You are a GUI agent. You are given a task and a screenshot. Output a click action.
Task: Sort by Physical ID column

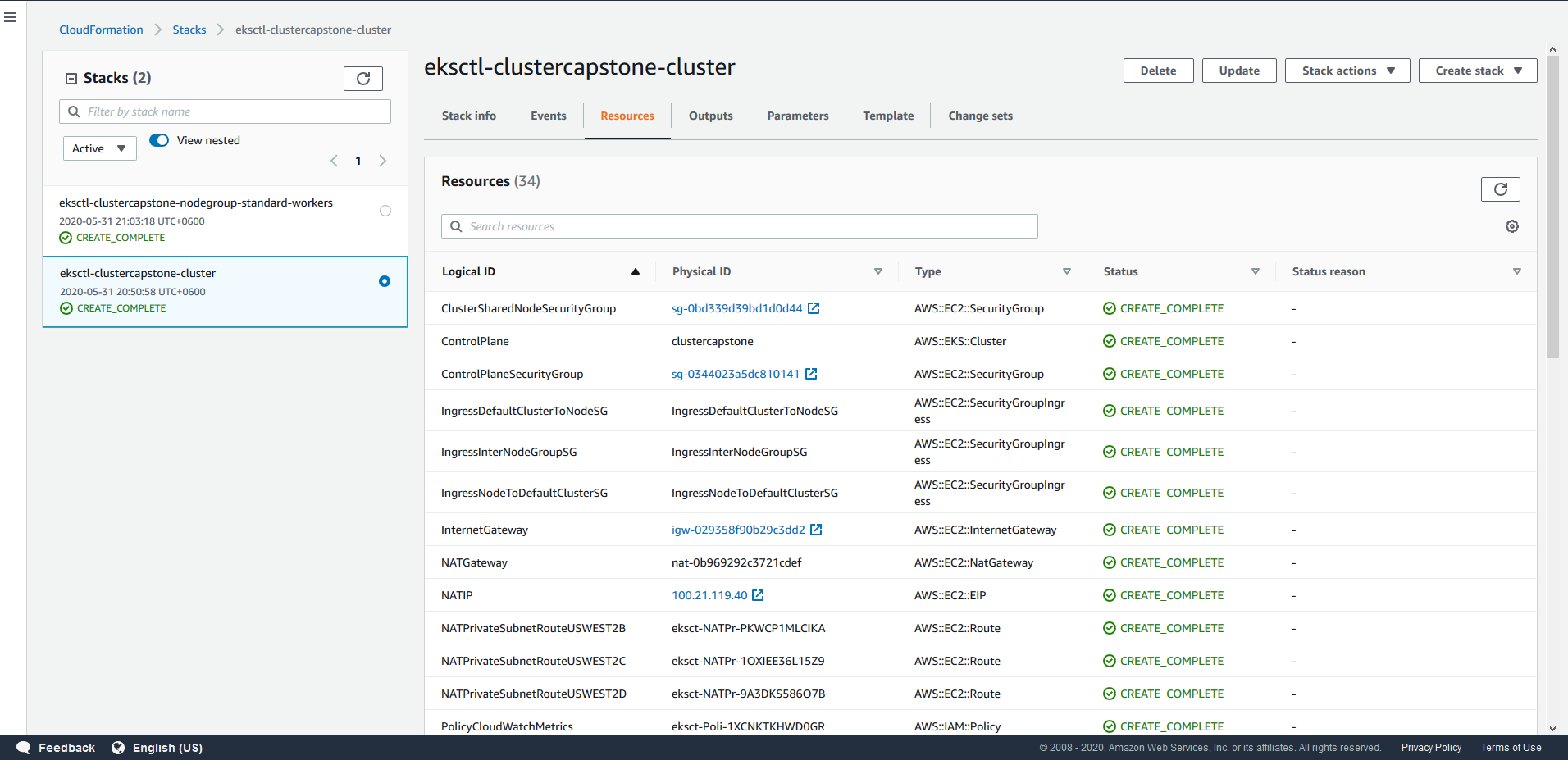[878, 271]
